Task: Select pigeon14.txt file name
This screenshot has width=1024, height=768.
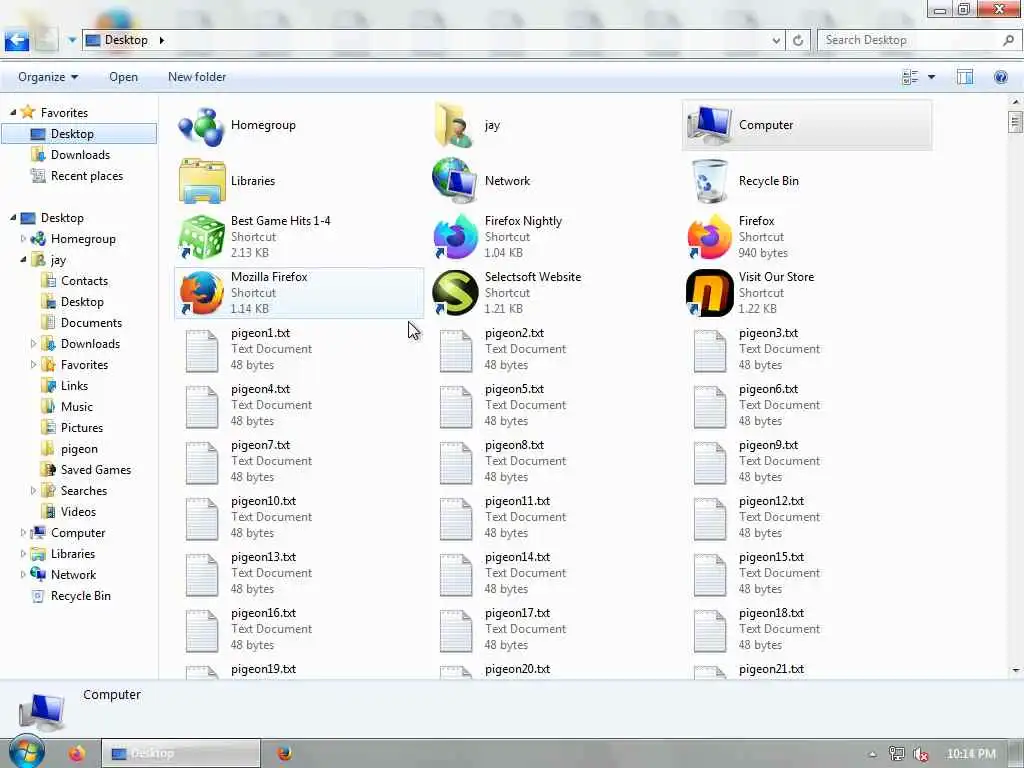Action: [x=517, y=556]
